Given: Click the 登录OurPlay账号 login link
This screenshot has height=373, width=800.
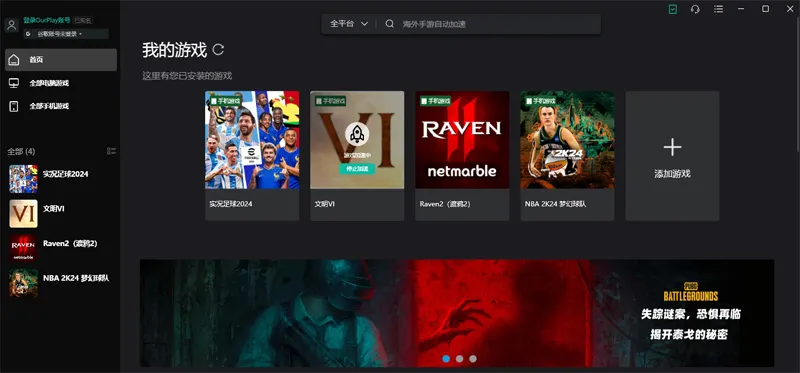Looking at the screenshot, I should pyautogui.click(x=46, y=20).
